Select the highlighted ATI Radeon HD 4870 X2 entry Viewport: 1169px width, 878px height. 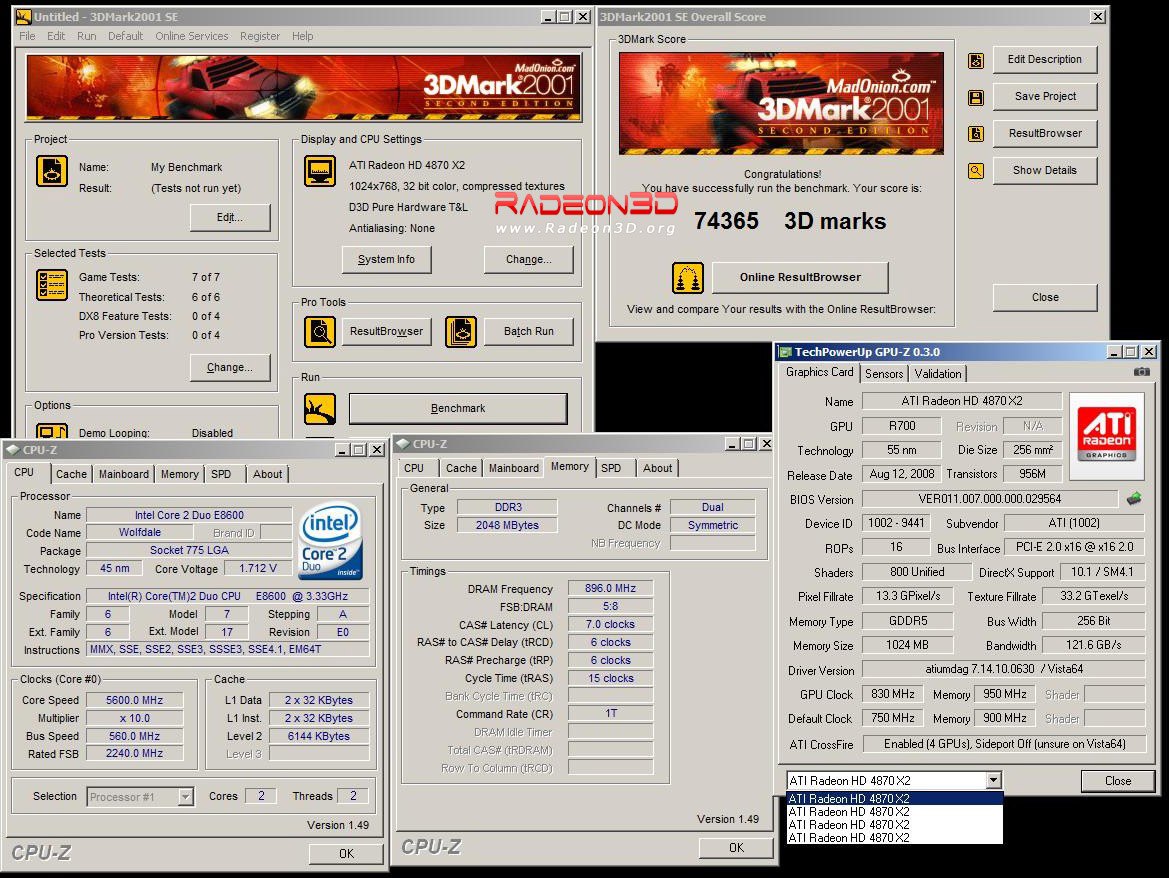[x=895, y=798]
